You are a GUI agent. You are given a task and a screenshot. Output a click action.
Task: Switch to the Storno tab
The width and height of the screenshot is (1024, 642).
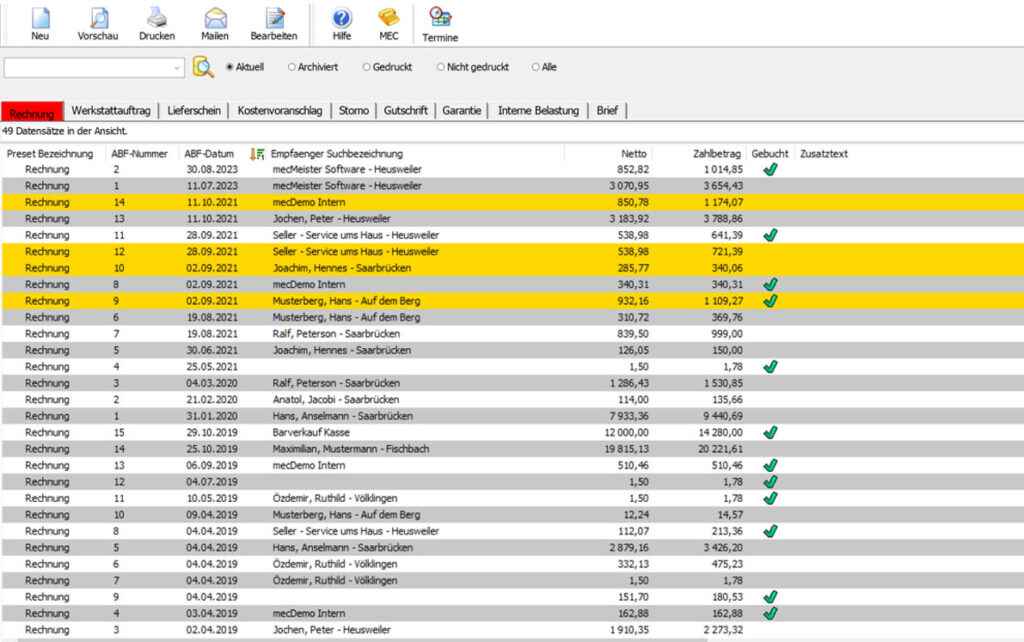(354, 111)
